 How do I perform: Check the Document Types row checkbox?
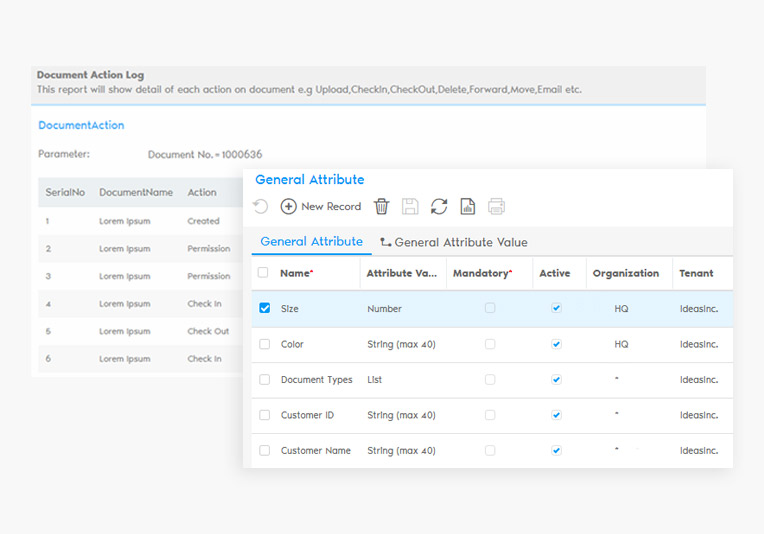264,380
